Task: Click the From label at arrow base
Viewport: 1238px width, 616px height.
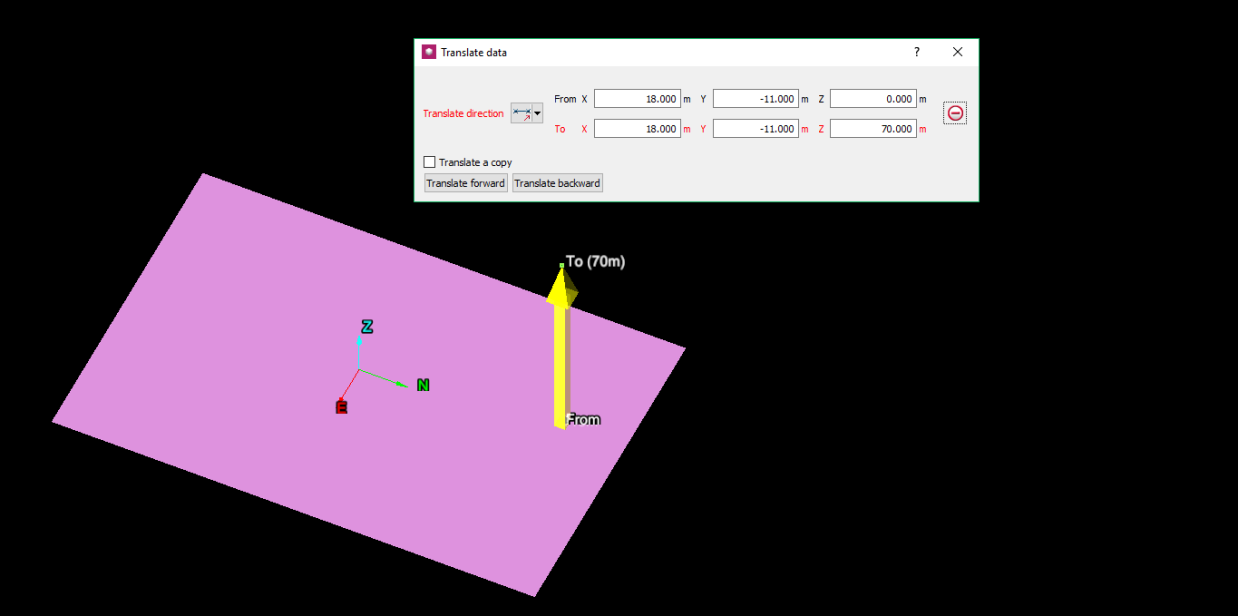Action: [583, 420]
